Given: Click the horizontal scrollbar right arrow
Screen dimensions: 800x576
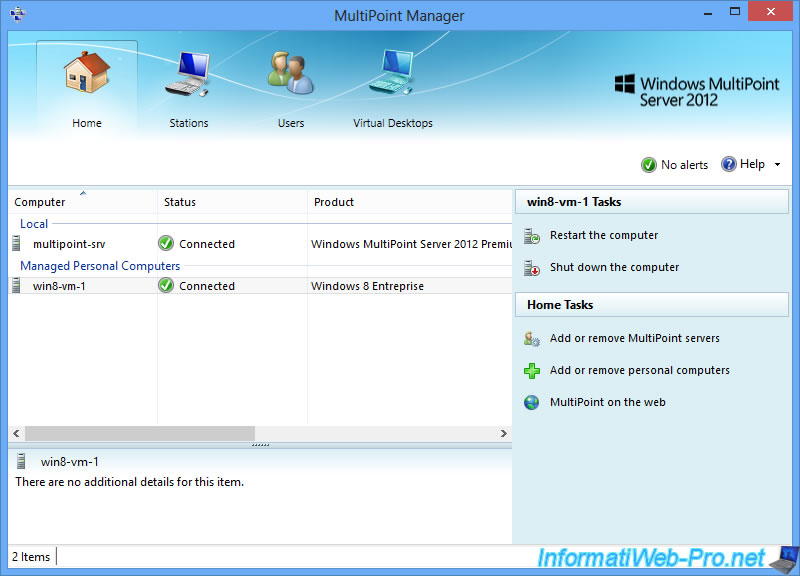Looking at the screenshot, I should click(x=504, y=434).
